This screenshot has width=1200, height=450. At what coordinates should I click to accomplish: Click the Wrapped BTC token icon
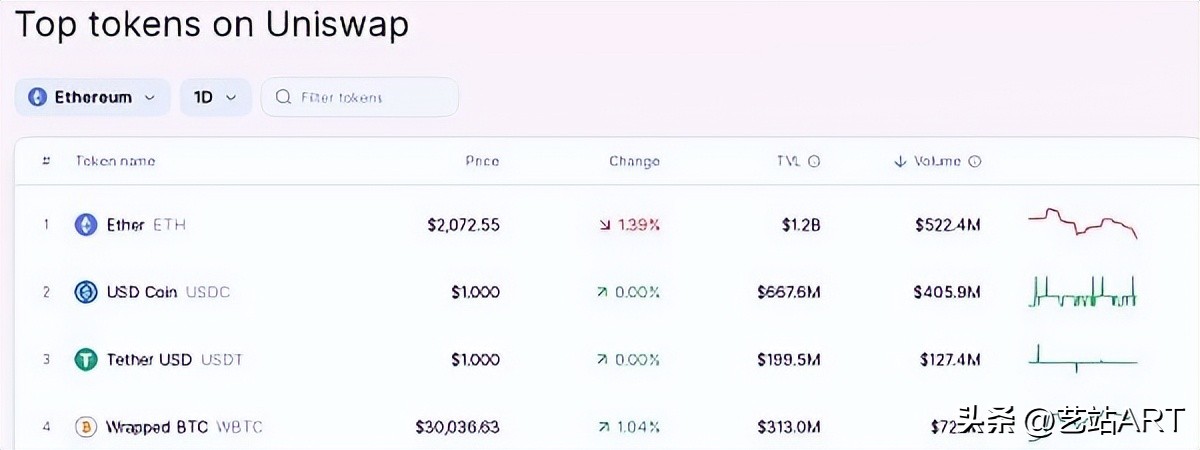(86, 427)
